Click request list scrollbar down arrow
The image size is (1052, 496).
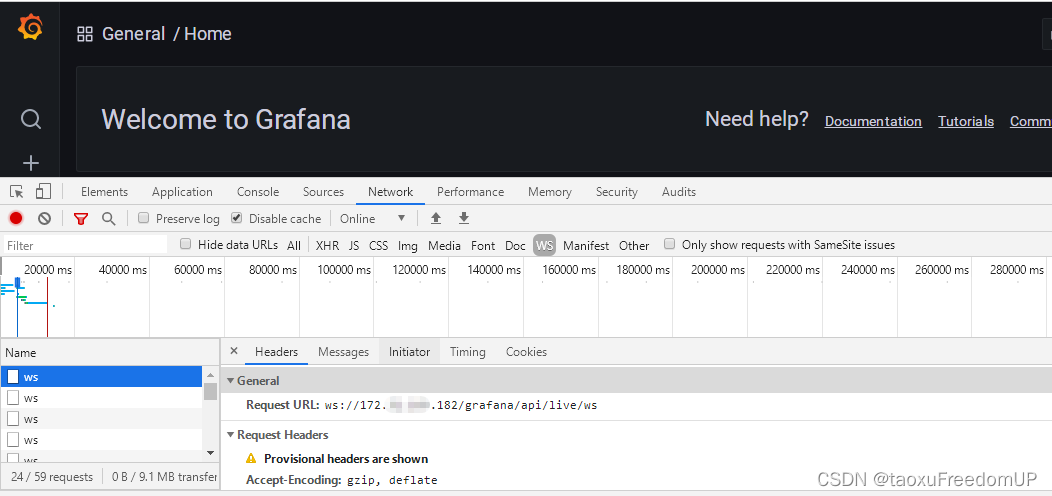coord(211,453)
